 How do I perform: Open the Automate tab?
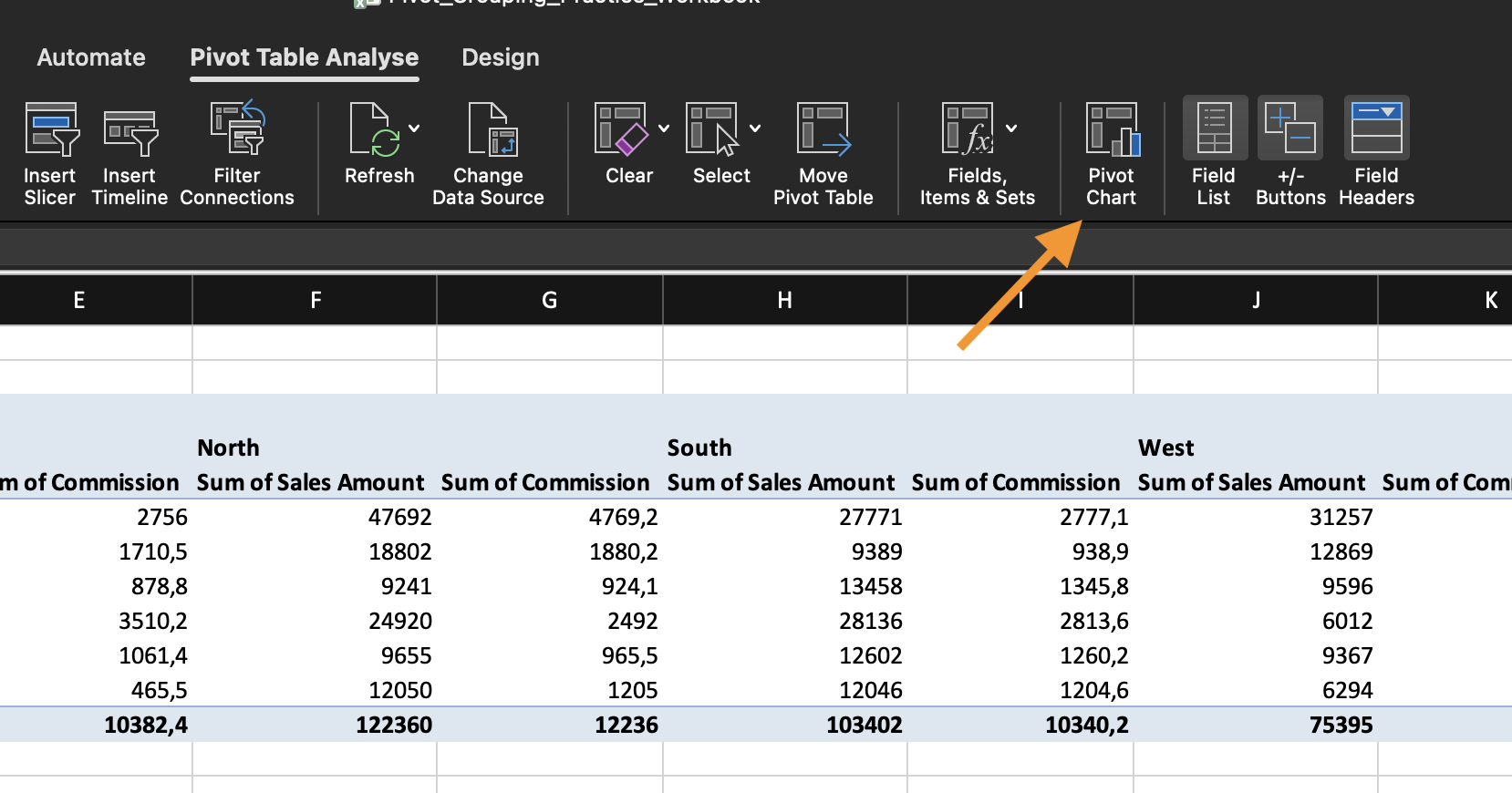(x=91, y=57)
